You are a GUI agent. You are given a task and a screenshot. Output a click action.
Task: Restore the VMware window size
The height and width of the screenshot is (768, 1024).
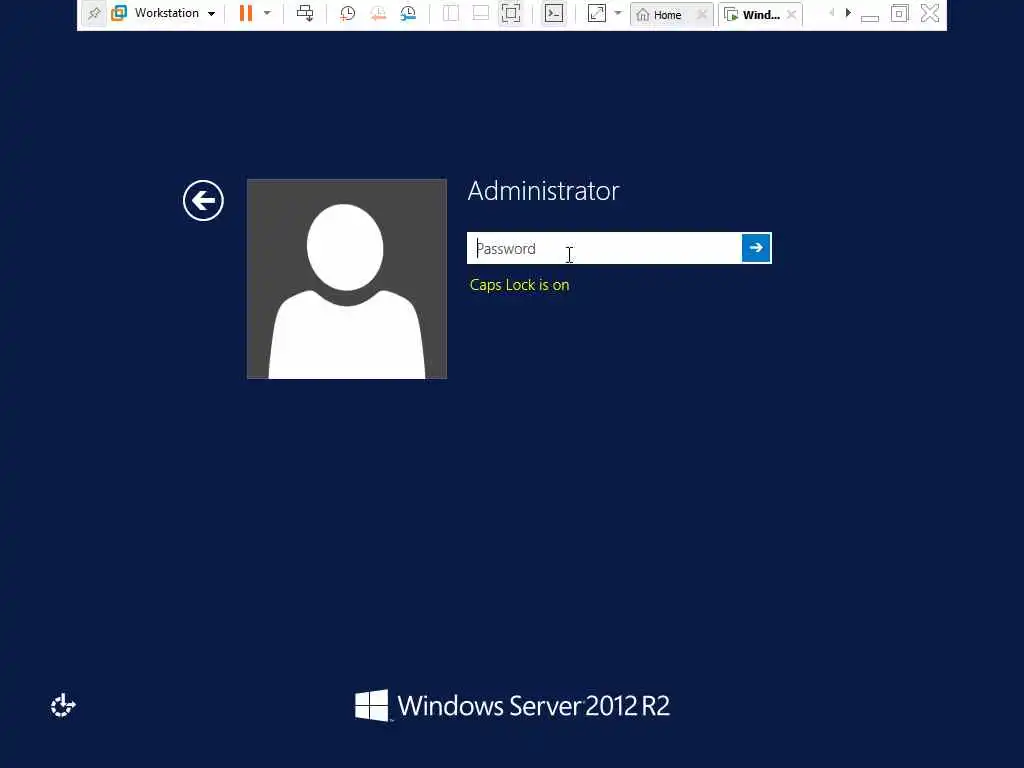(899, 13)
